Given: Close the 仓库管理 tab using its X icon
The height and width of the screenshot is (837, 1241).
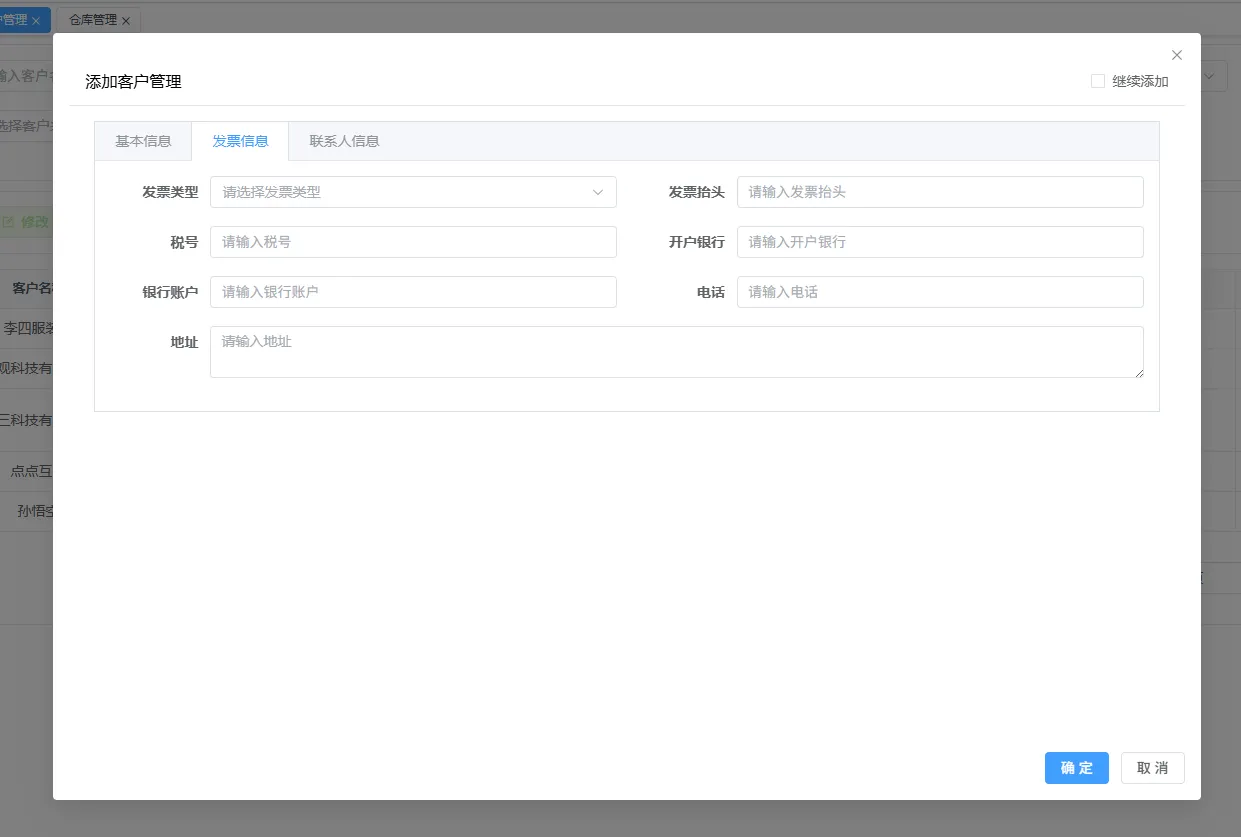Looking at the screenshot, I should coord(126,21).
